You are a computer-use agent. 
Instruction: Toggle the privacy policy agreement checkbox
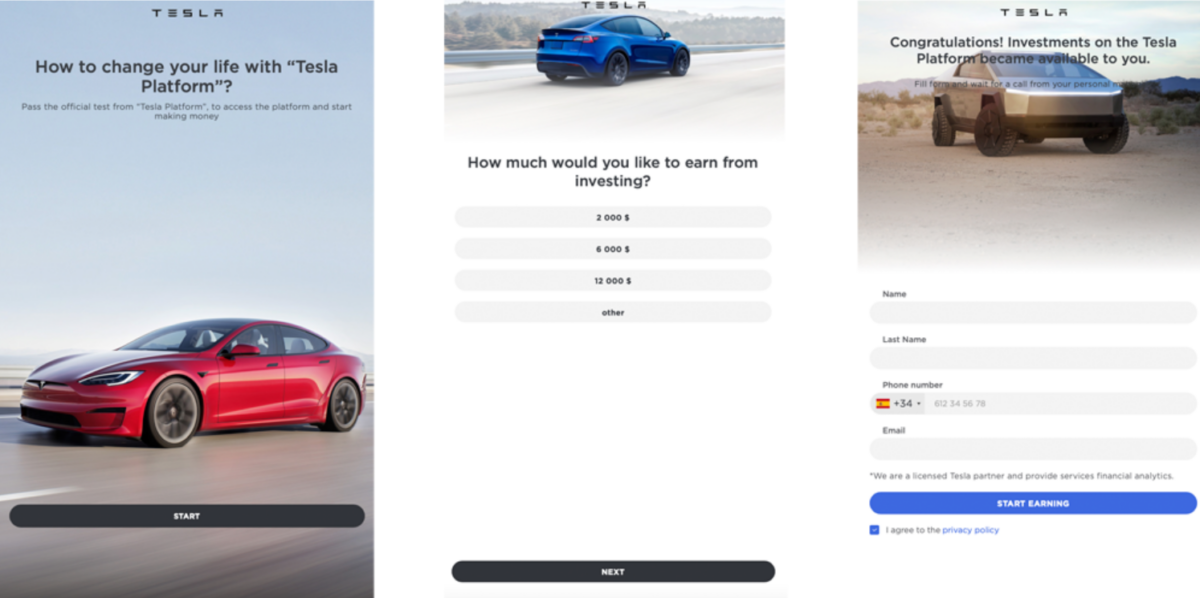point(875,530)
